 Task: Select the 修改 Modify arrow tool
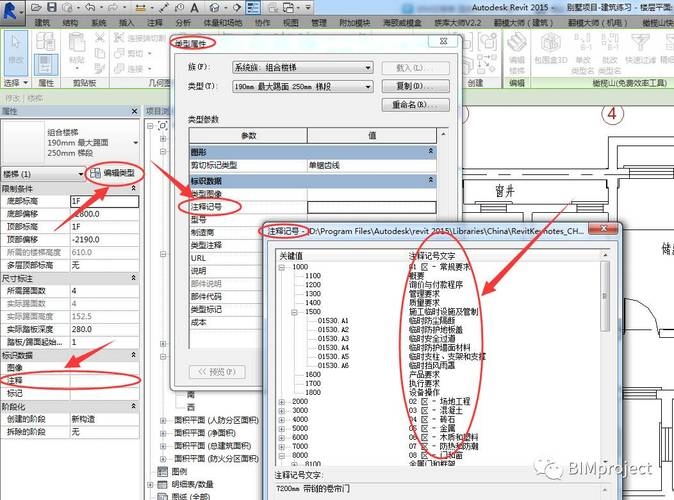click(16, 52)
